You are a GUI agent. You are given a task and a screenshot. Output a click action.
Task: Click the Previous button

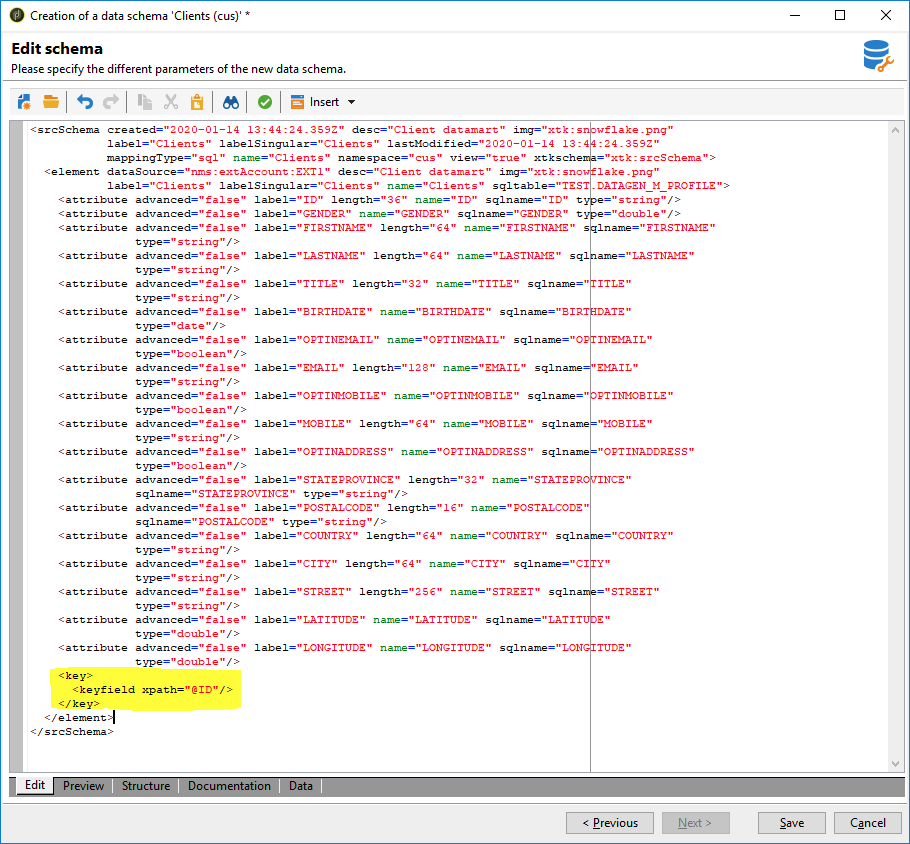pyautogui.click(x=610, y=823)
